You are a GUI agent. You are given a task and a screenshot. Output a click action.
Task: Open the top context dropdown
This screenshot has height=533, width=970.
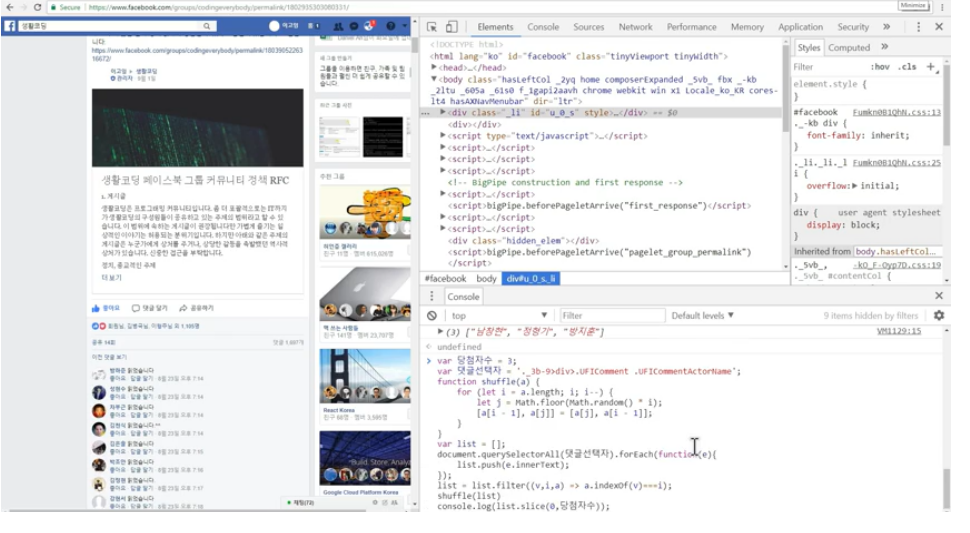click(x=499, y=315)
